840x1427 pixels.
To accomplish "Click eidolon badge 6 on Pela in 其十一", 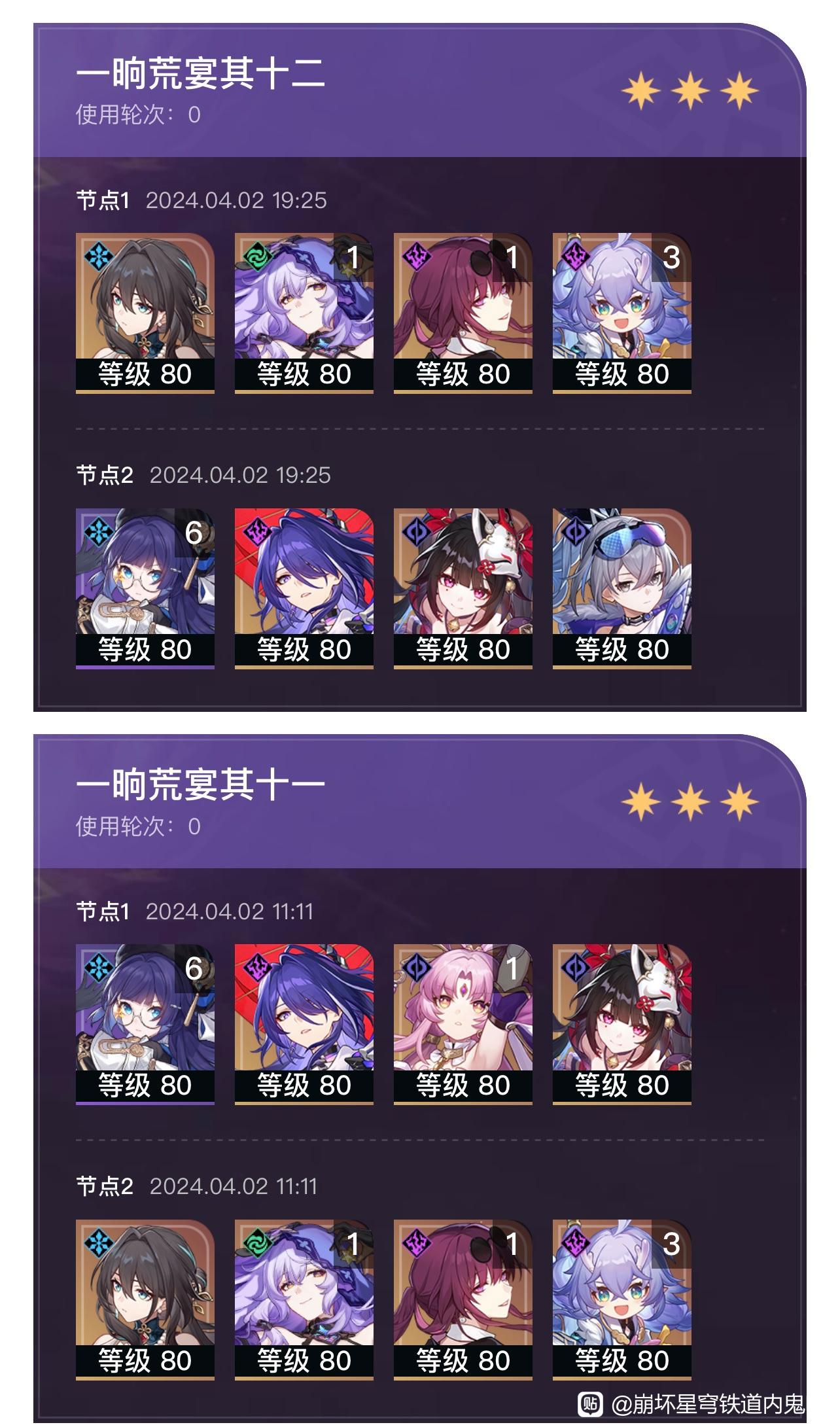I will [194, 968].
